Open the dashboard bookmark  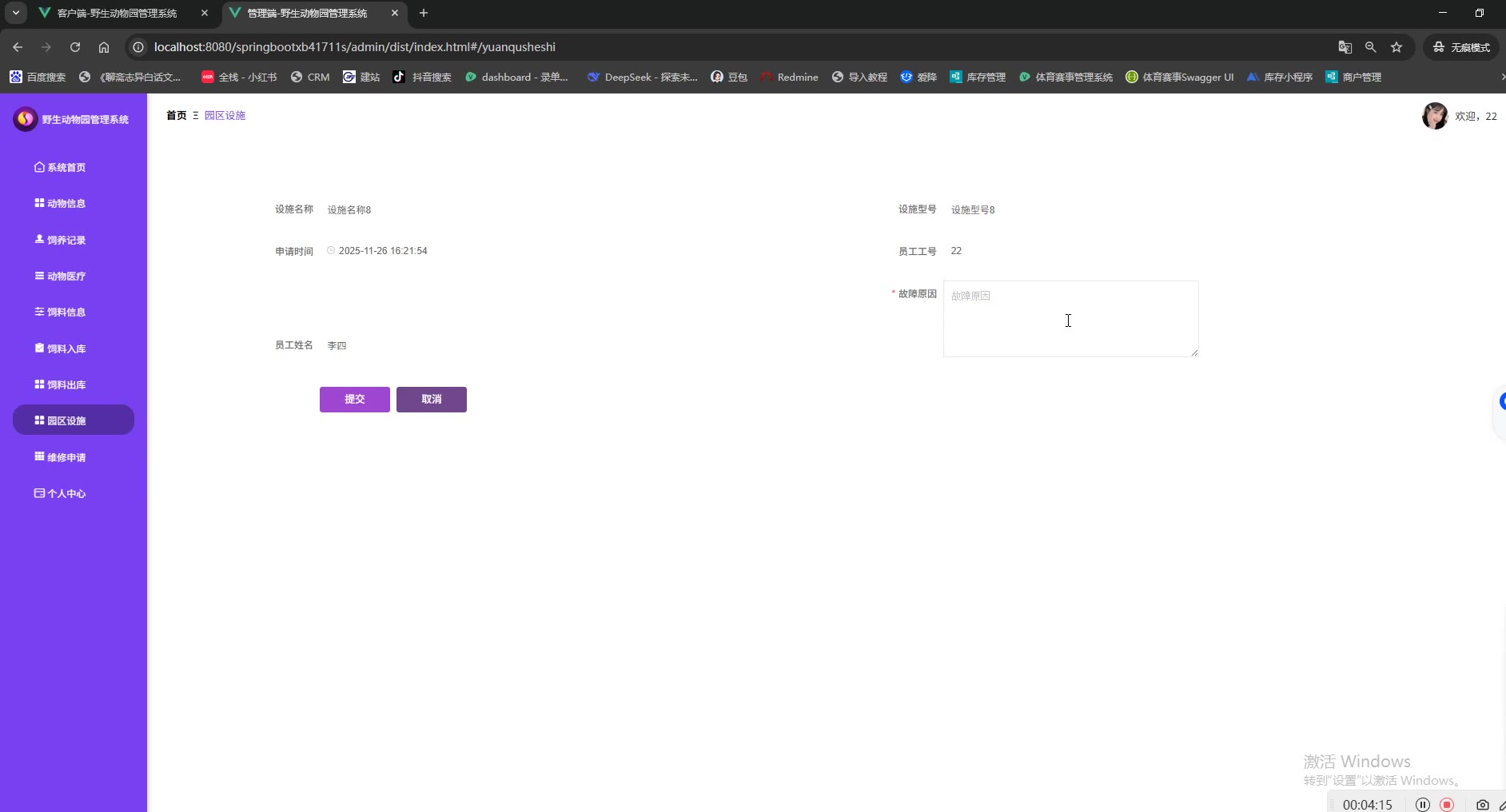point(517,78)
